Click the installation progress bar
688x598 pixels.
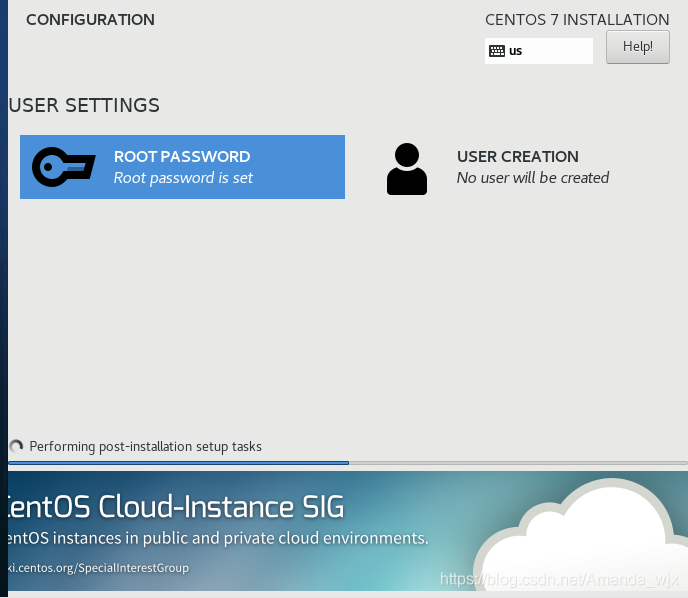pyautogui.click(x=348, y=463)
